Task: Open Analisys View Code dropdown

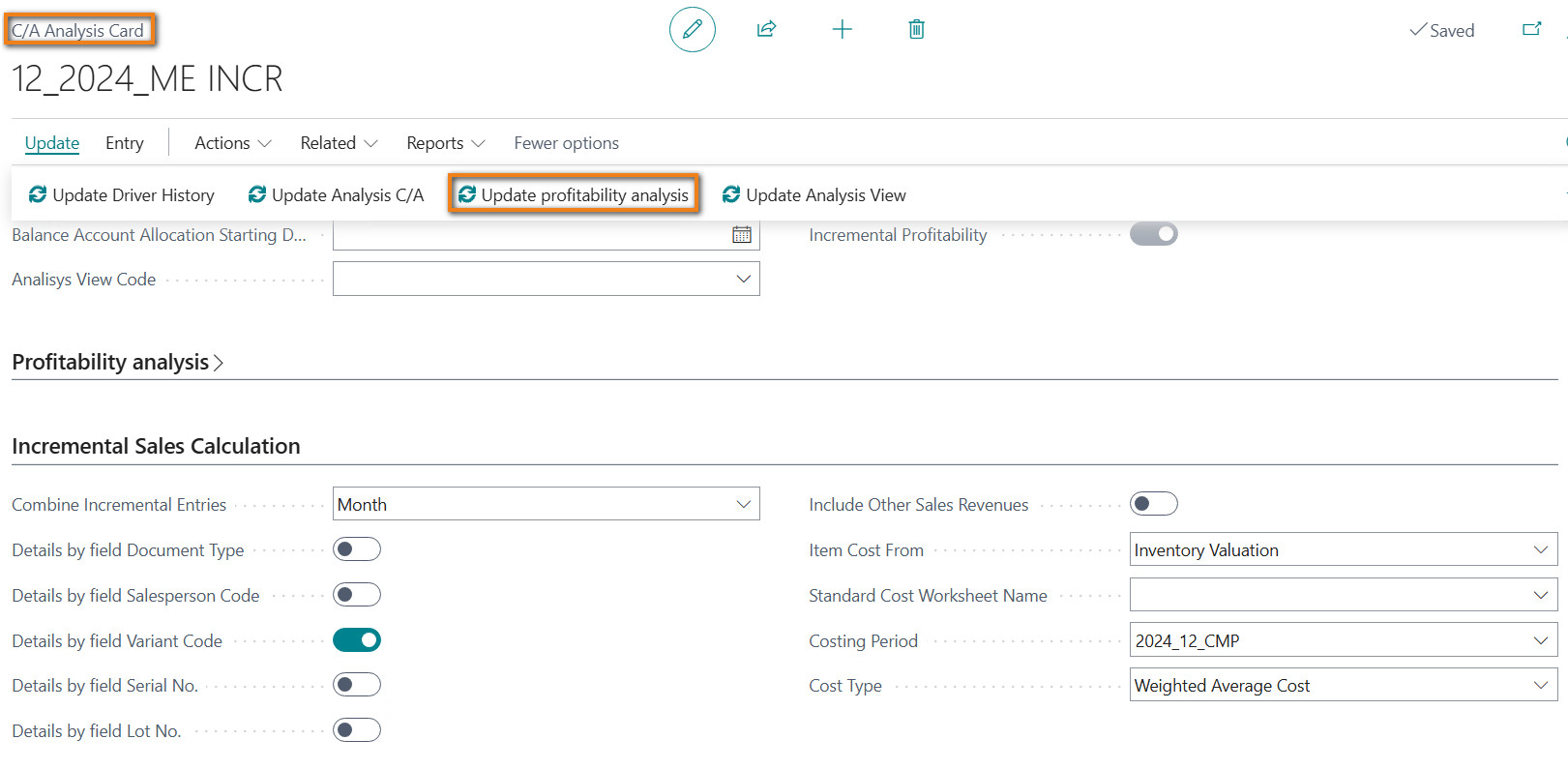Action: pos(743,279)
